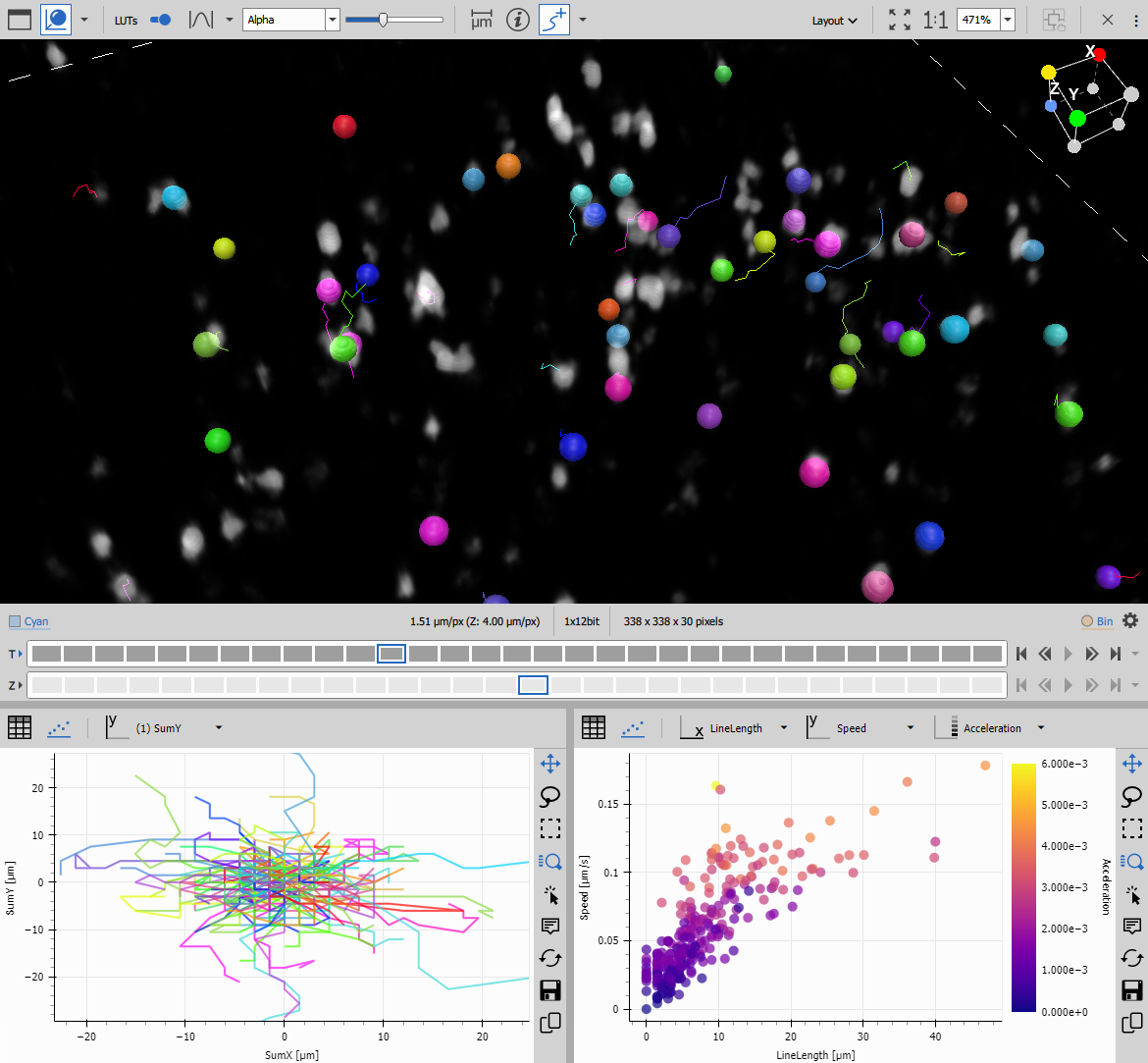
Task: Open the data zoom search tool
Action: tap(1131, 861)
